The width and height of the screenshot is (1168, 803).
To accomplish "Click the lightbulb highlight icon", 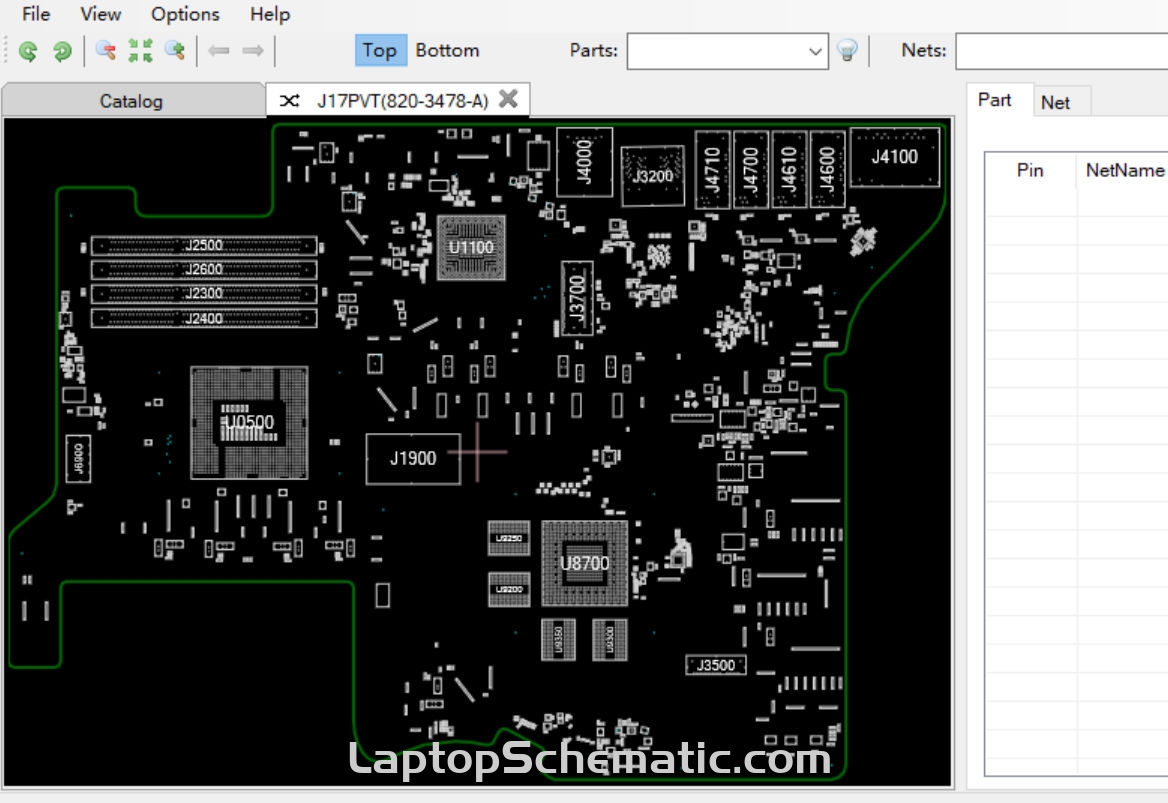I will (x=847, y=51).
